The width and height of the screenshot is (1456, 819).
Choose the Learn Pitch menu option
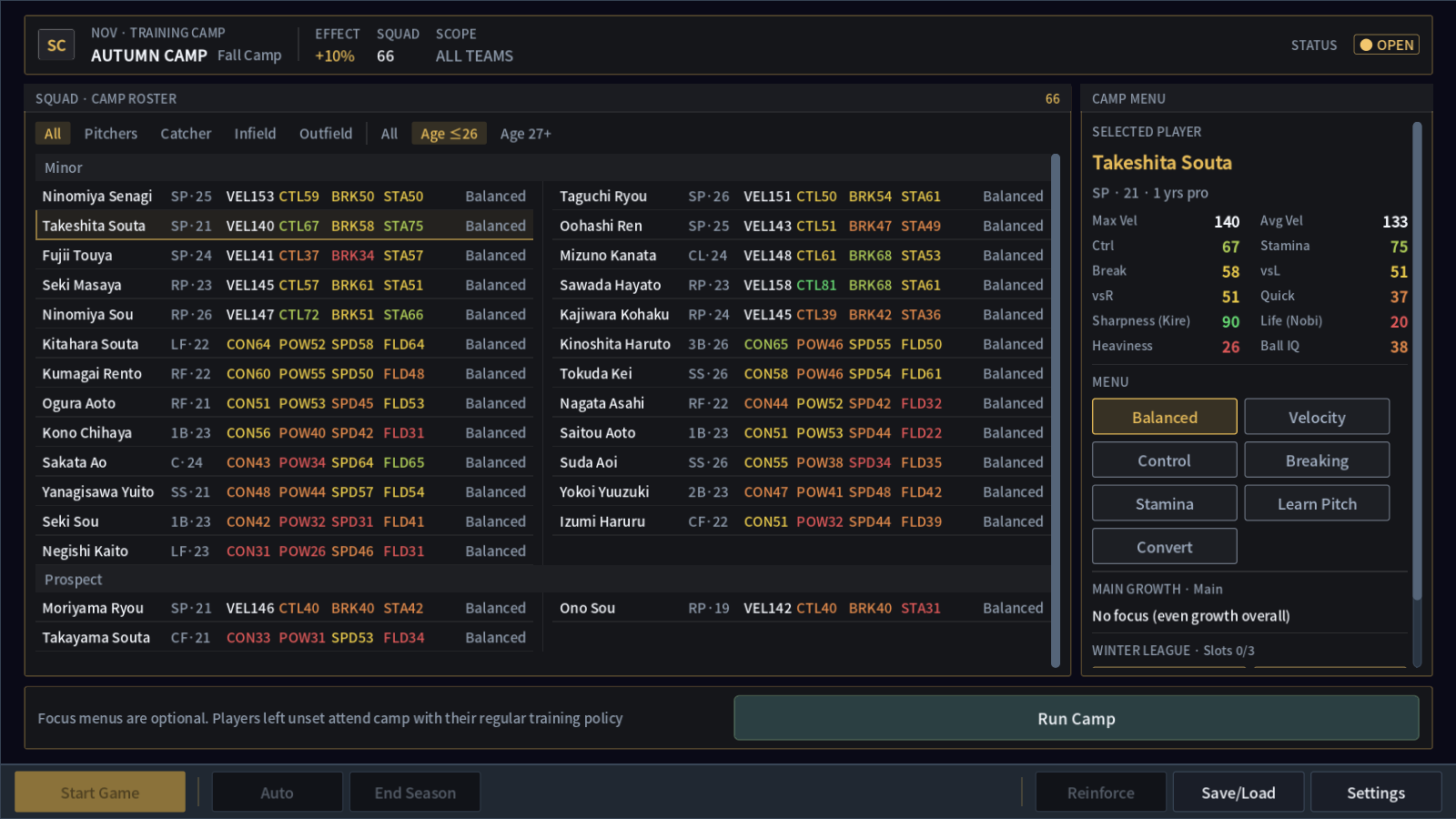[x=1317, y=503]
